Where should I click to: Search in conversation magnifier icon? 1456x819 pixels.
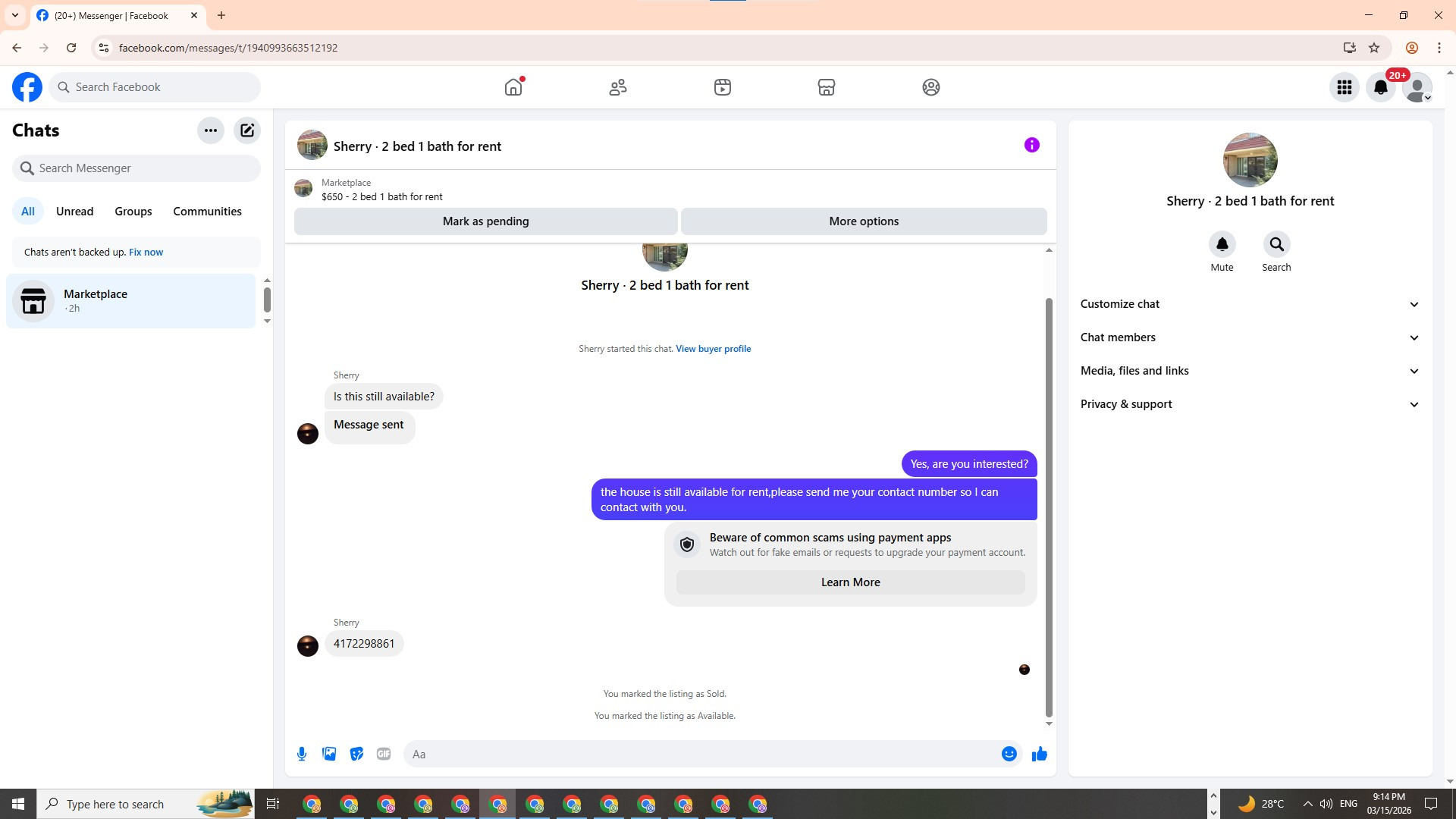[1277, 244]
